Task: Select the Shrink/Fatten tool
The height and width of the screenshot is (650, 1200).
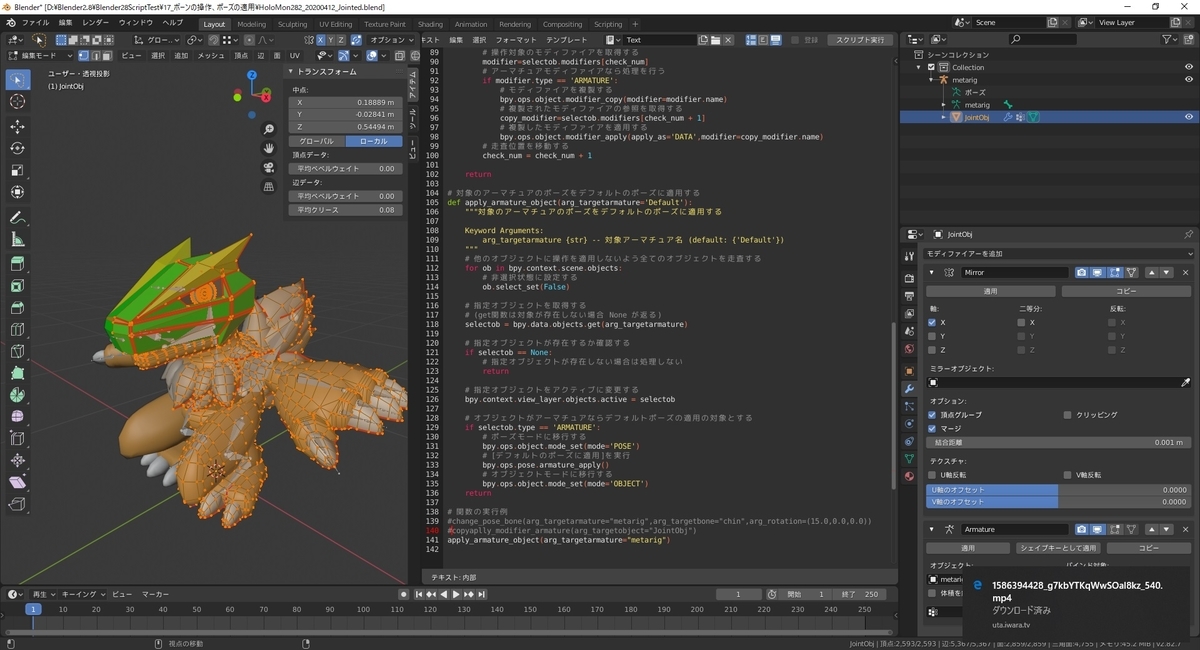Action: [17, 460]
